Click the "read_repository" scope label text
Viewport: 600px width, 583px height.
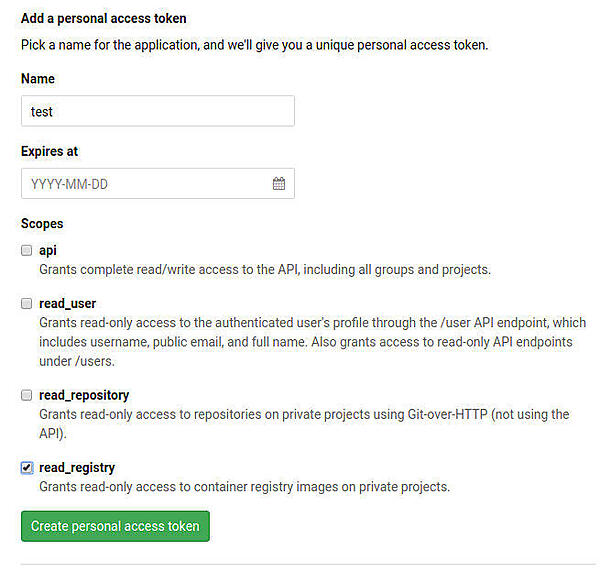pos(84,395)
